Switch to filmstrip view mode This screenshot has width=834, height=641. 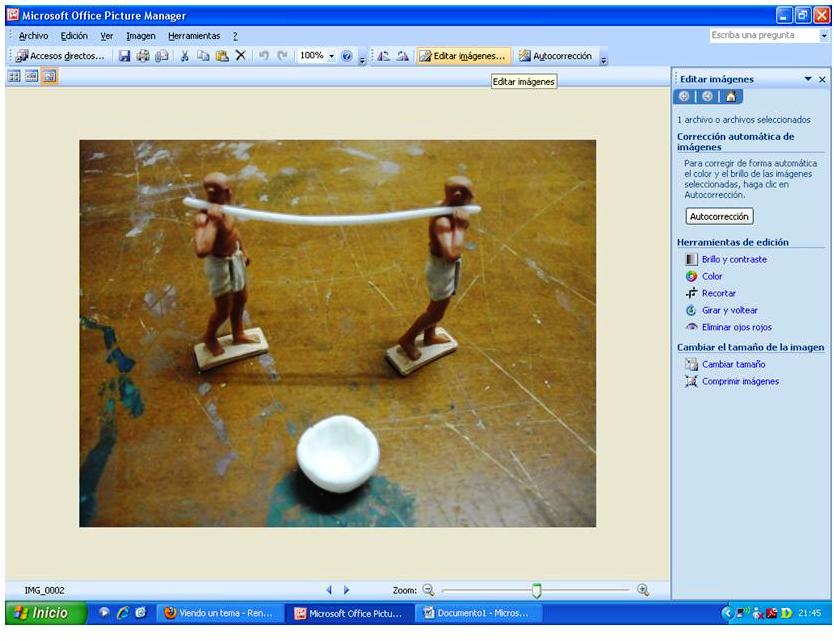[x=31, y=76]
